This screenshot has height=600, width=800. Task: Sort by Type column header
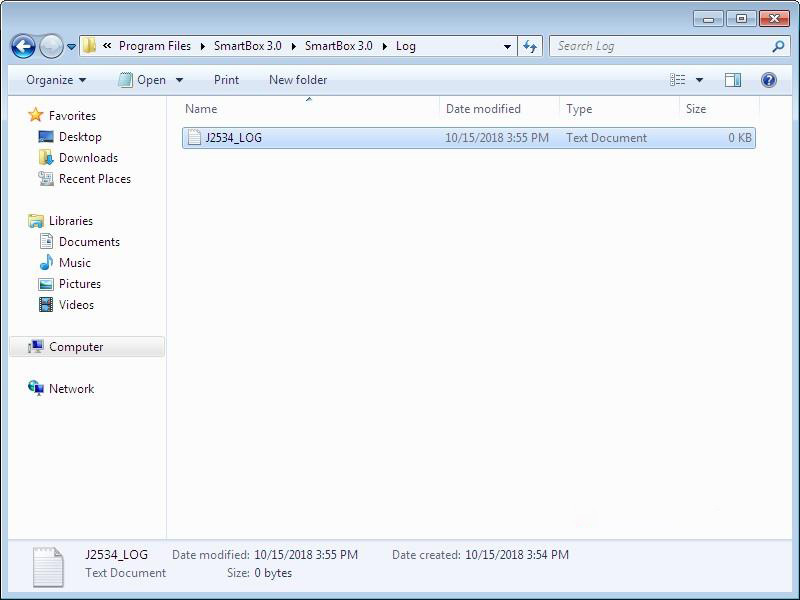579,109
